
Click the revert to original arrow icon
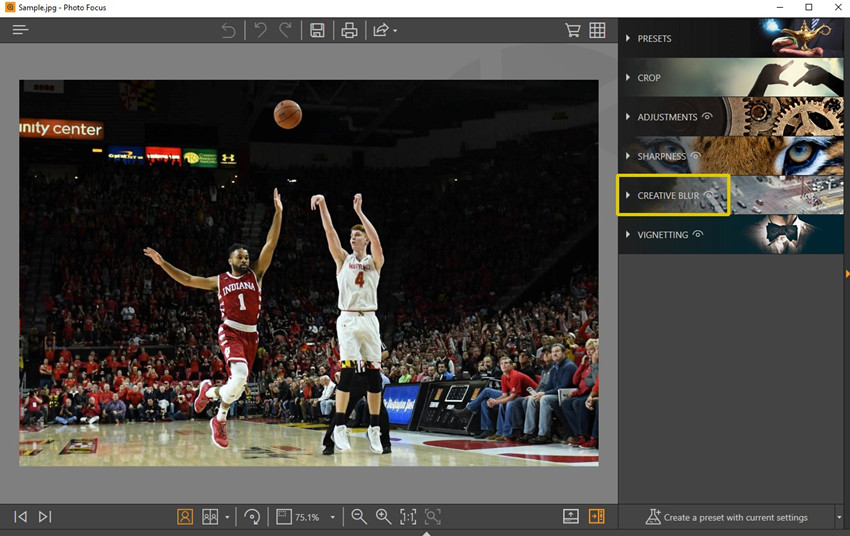(229, 30)
